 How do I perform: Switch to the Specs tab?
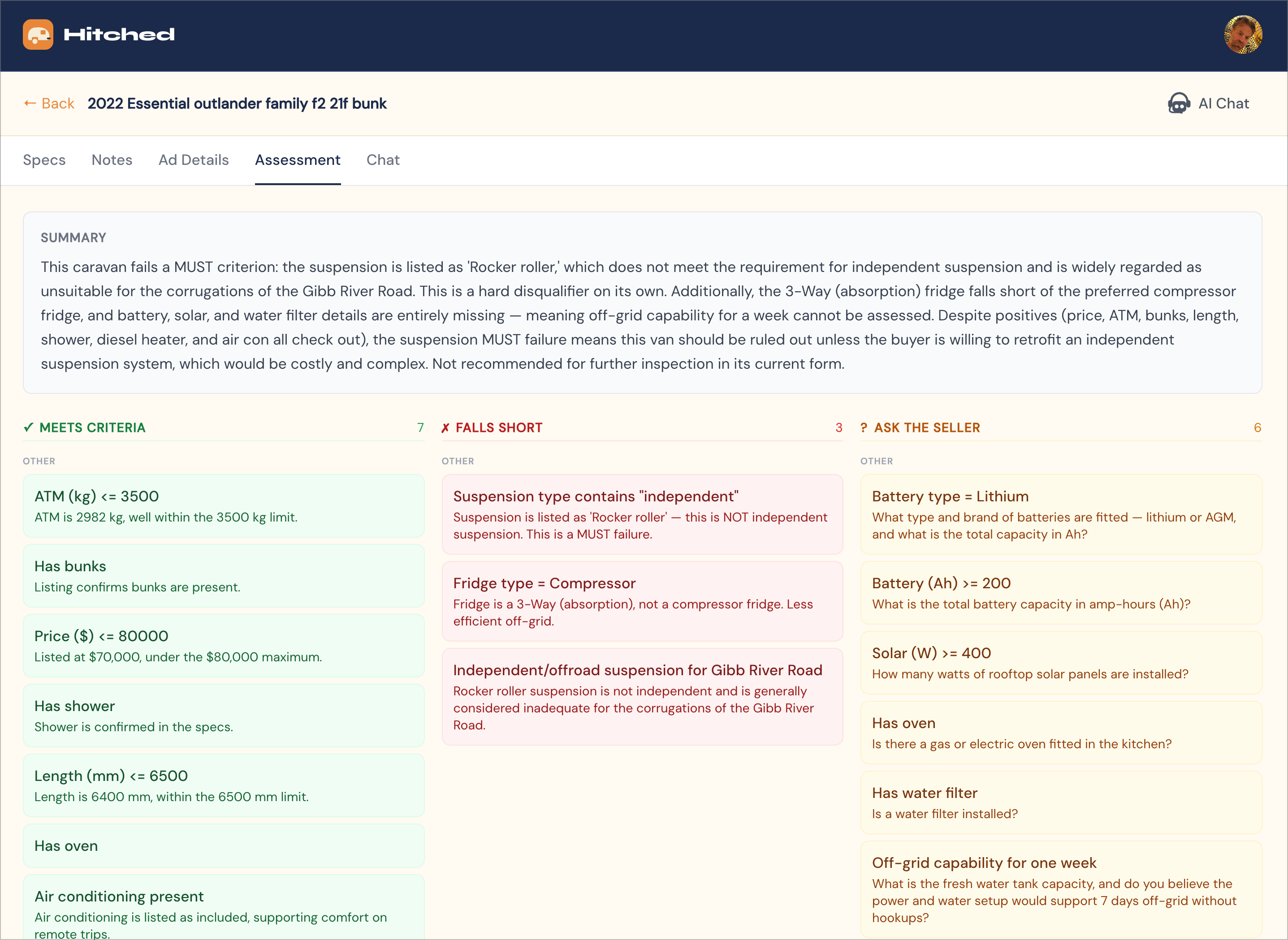pos(44,160)
